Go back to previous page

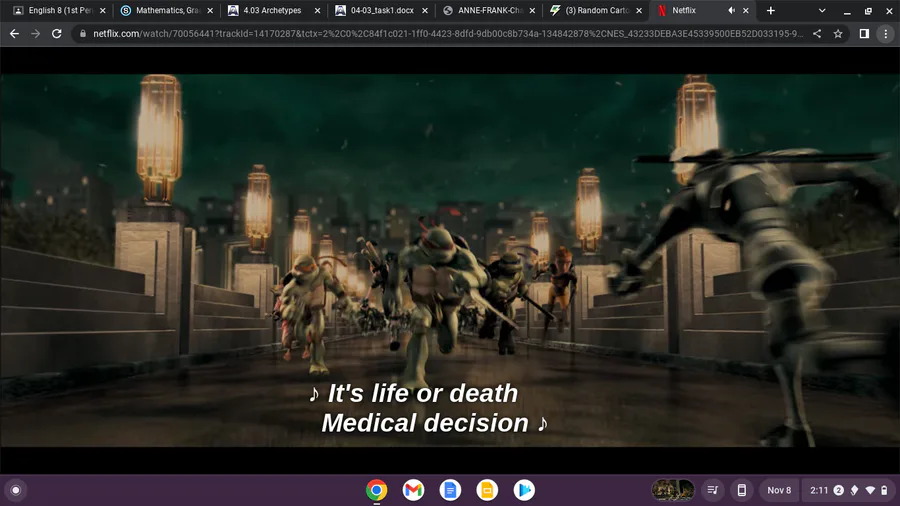[14, 34]
